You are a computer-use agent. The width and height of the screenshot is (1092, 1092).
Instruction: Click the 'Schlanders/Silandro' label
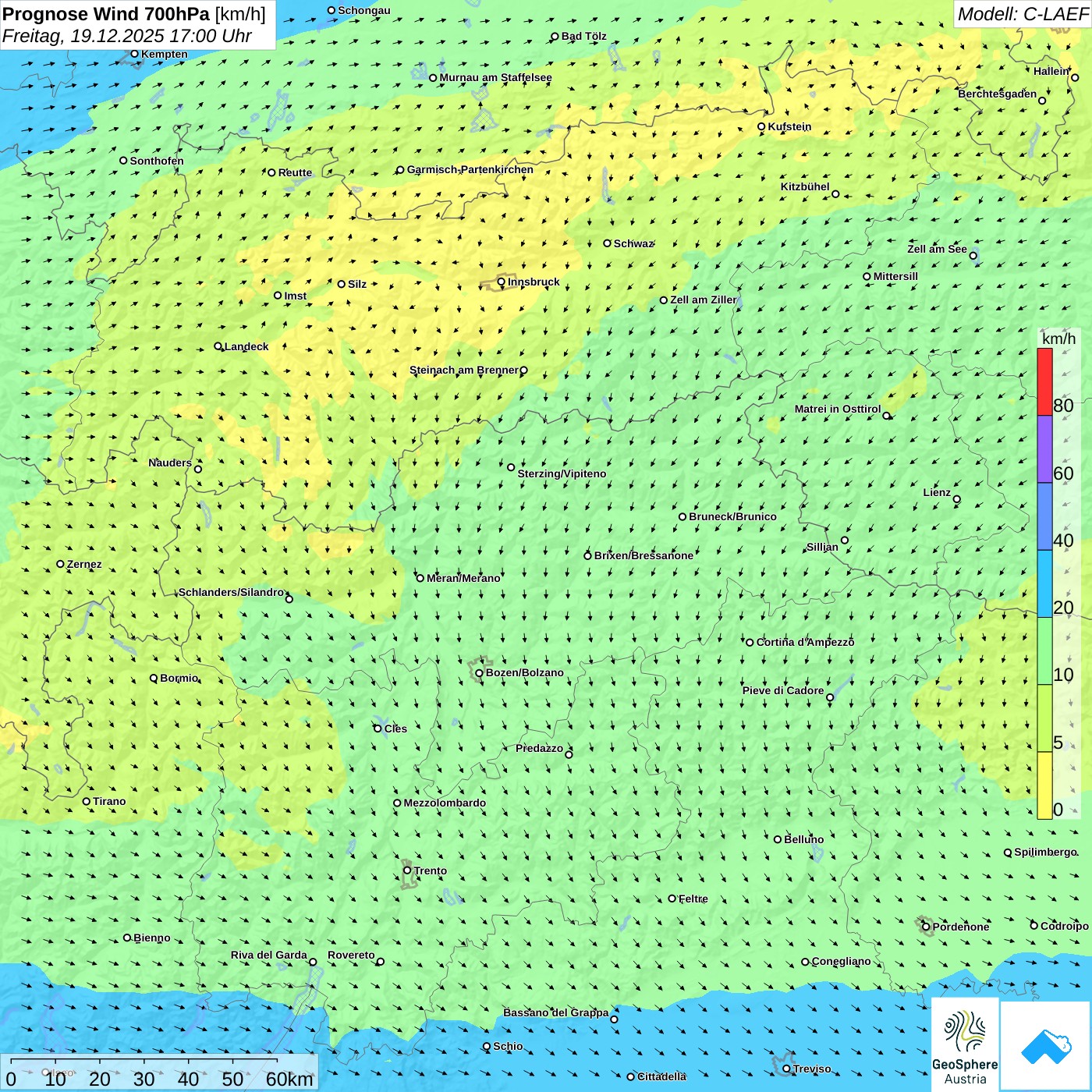(231, 592)
